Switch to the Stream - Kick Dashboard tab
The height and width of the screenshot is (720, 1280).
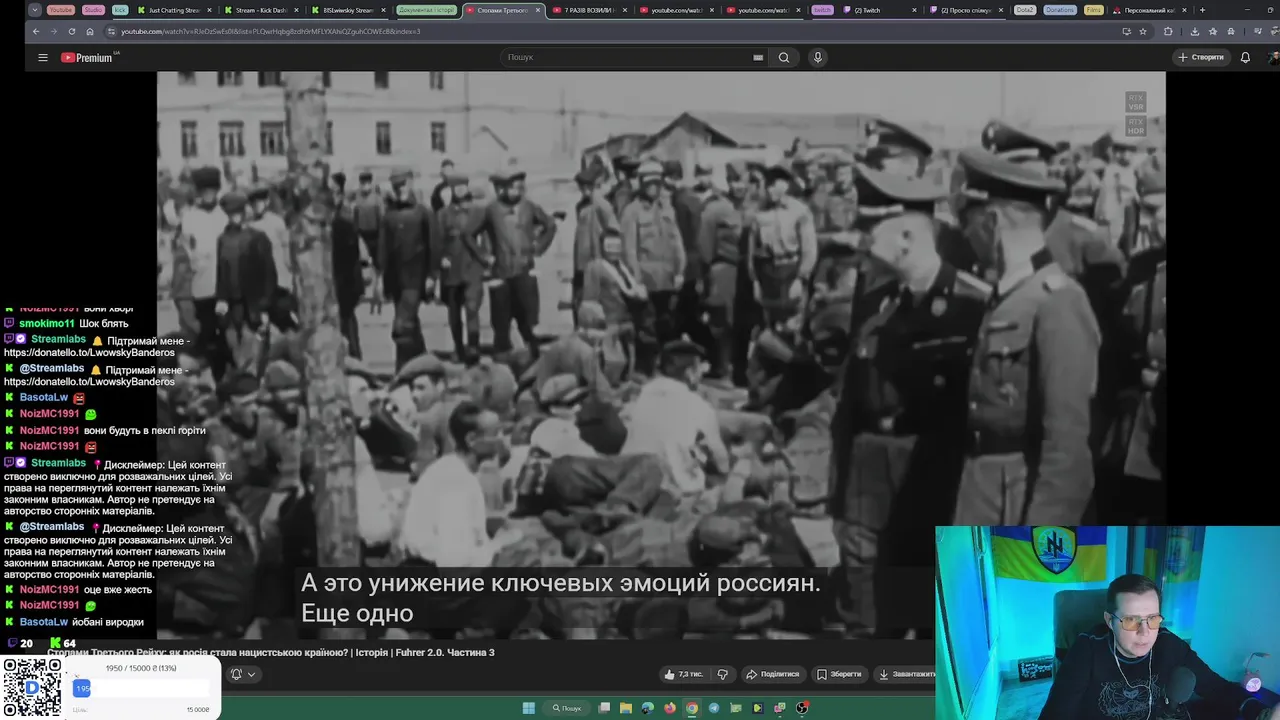click(260, 10)
